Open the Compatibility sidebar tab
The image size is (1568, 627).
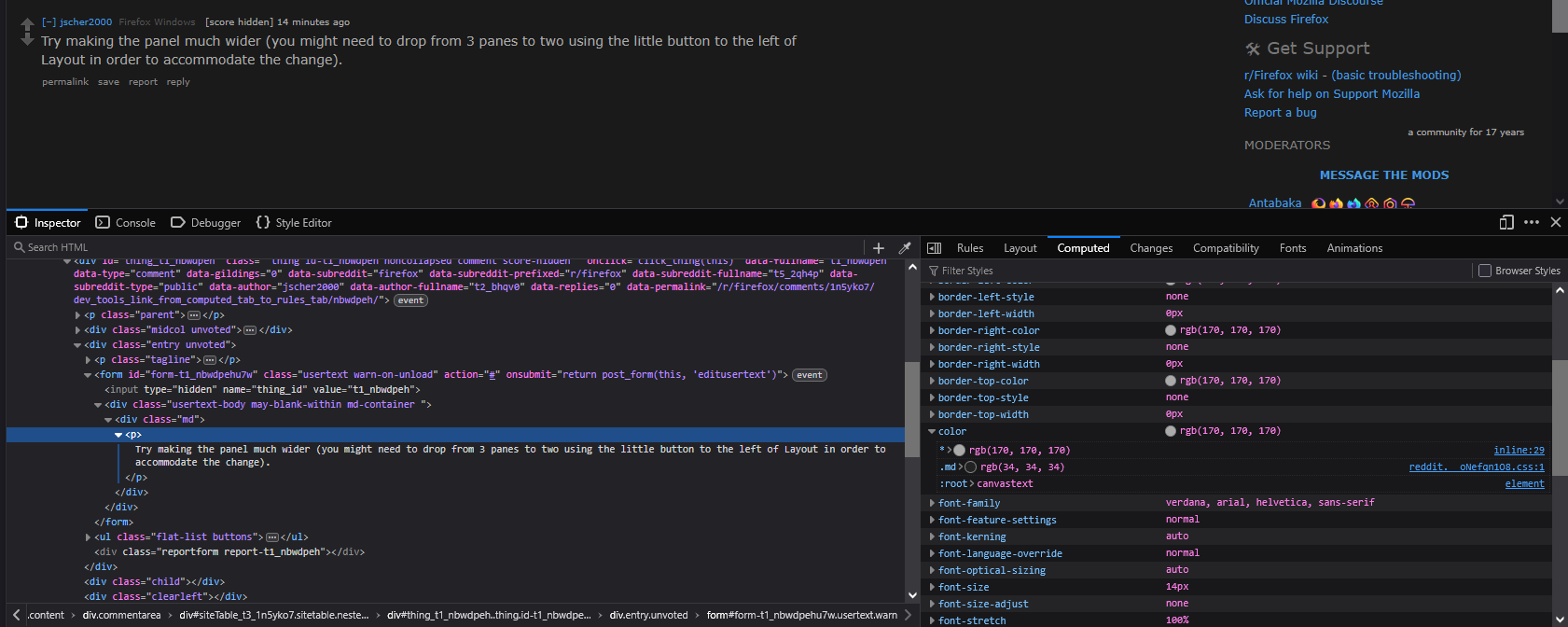tap(1226, 248)
